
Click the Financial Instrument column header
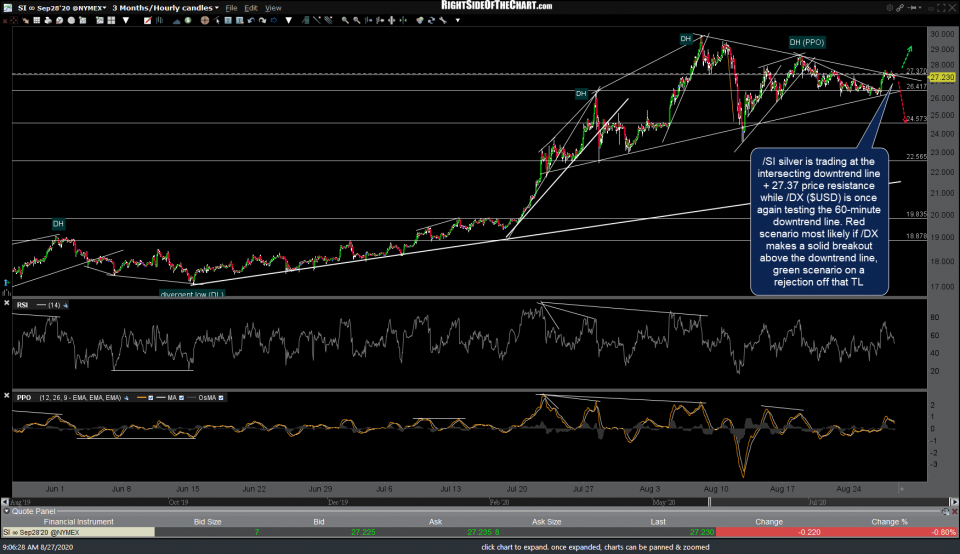pyautogui.click(x=77, y=521)
